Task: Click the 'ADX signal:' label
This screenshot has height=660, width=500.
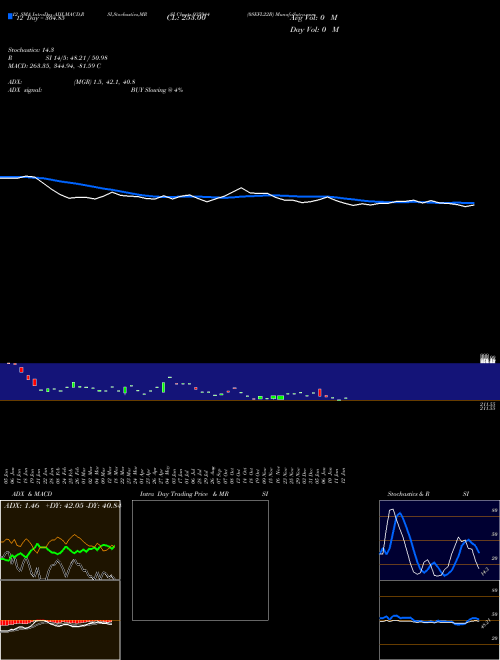Action: click(25, 90)
